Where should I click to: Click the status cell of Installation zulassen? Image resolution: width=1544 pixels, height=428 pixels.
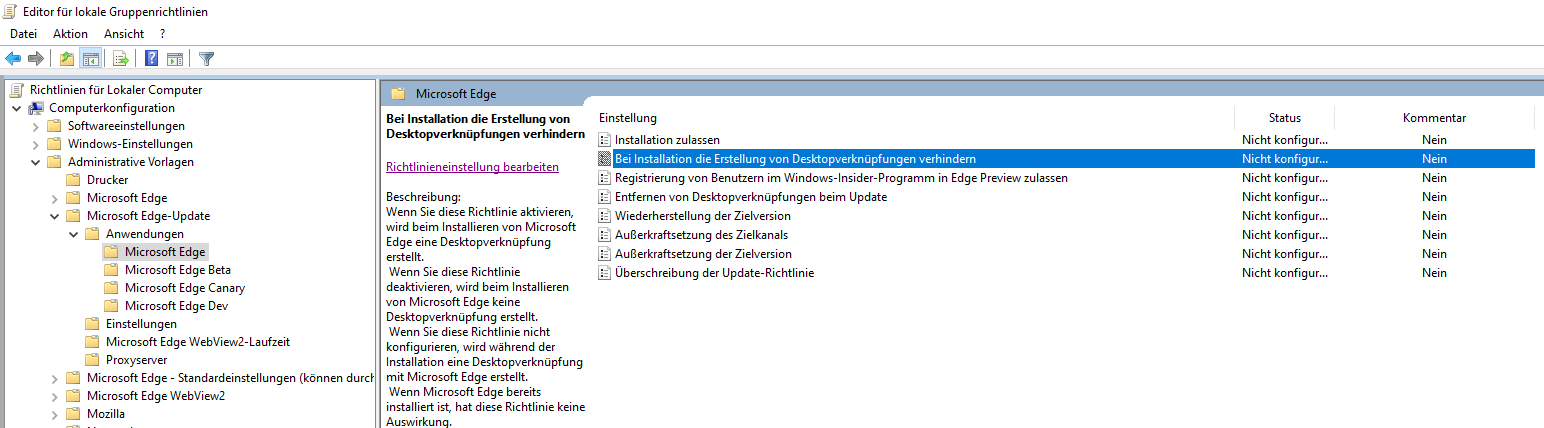coord(1285,140)
